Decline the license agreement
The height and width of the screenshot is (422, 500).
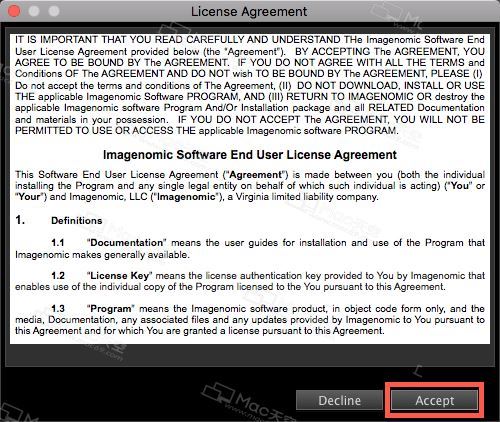coord(339,400)
